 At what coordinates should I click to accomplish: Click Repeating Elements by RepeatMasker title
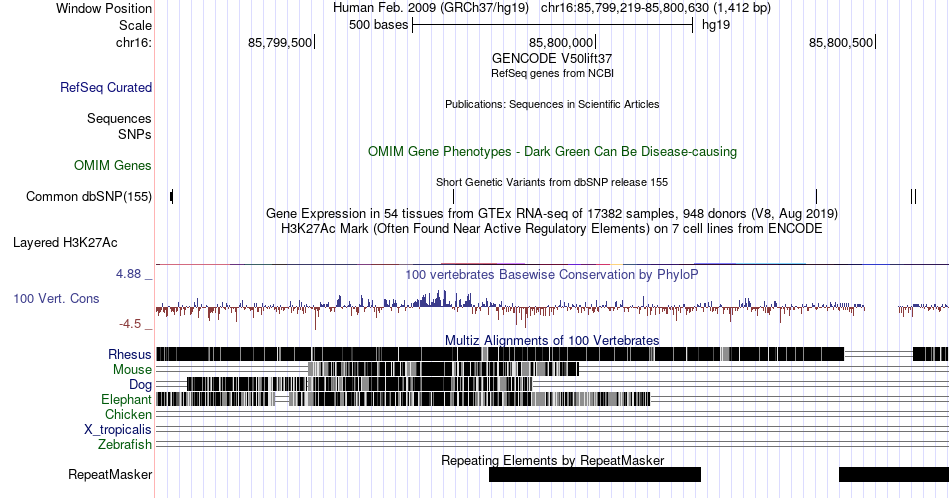(x=552, y=460)
